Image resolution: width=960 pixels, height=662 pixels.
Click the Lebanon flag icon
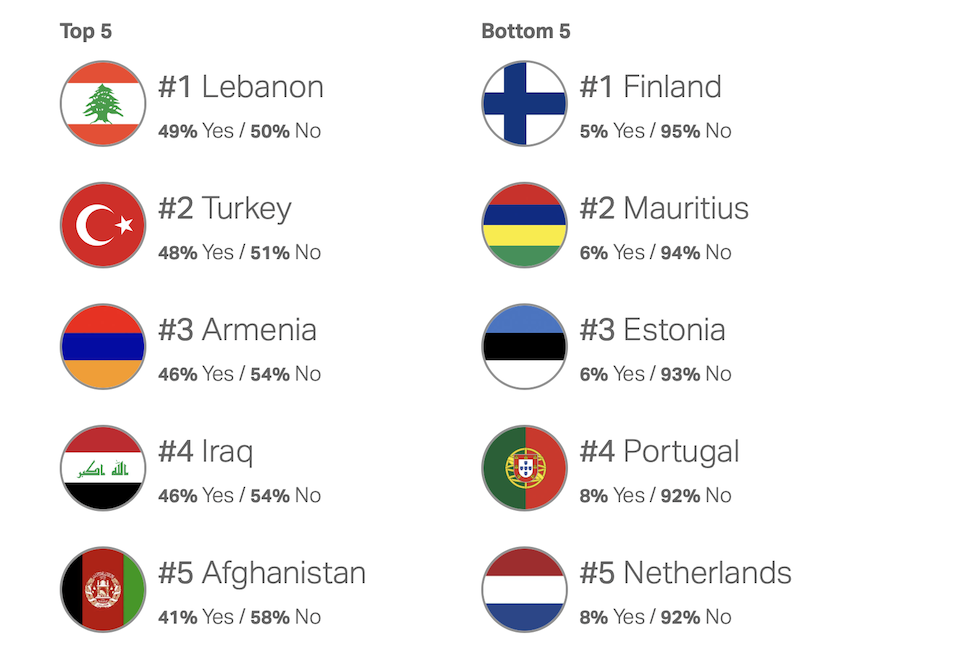tap(103, 103)
